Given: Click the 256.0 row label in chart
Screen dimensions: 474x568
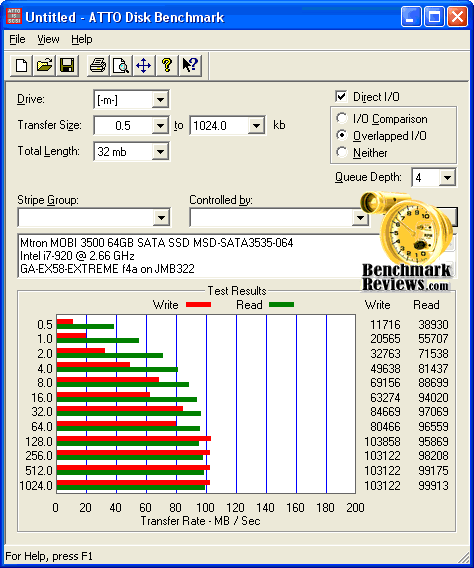Looking at the screenshot, I should coord(39,455).
